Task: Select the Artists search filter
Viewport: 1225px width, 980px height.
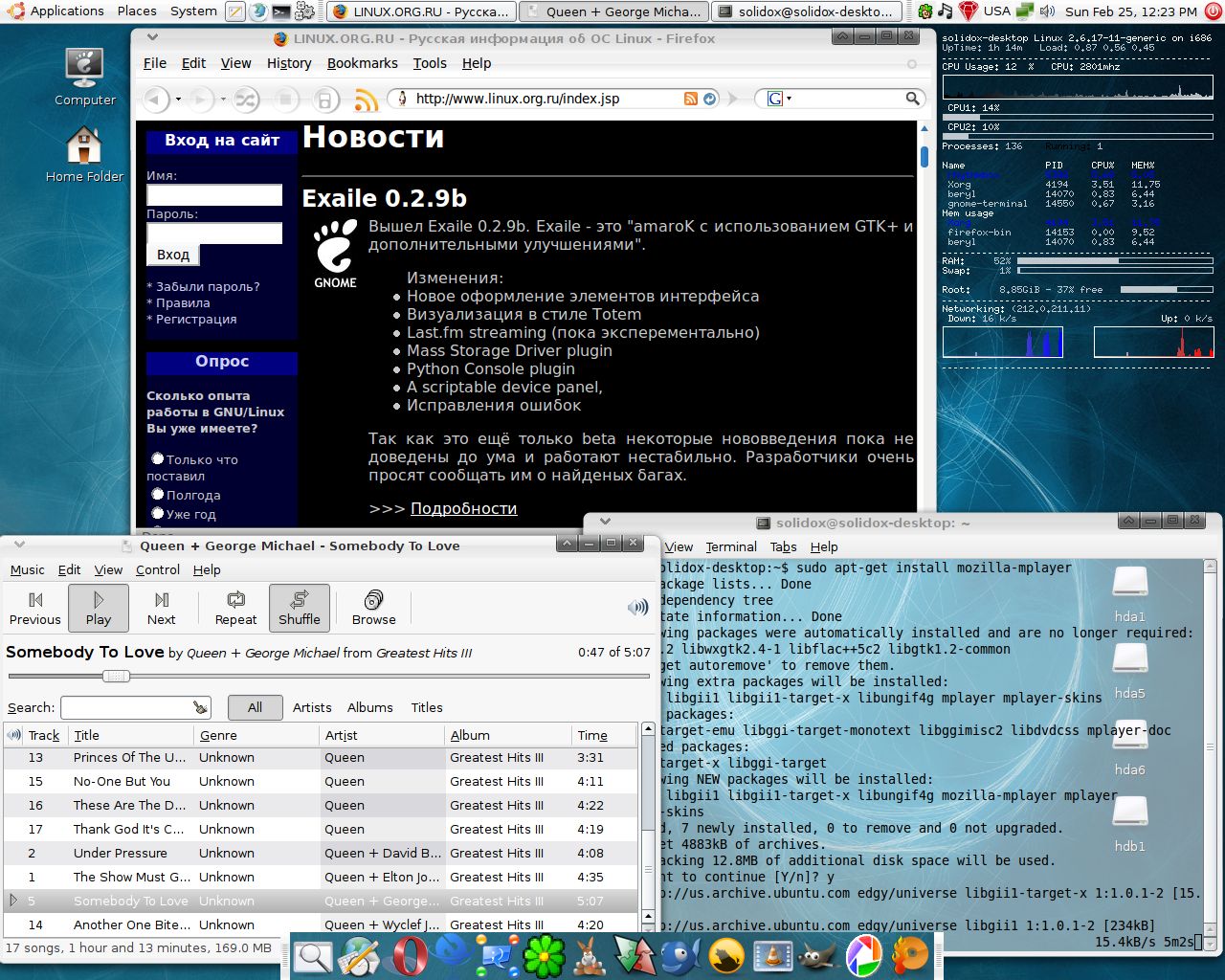Action: click(312, 707)
